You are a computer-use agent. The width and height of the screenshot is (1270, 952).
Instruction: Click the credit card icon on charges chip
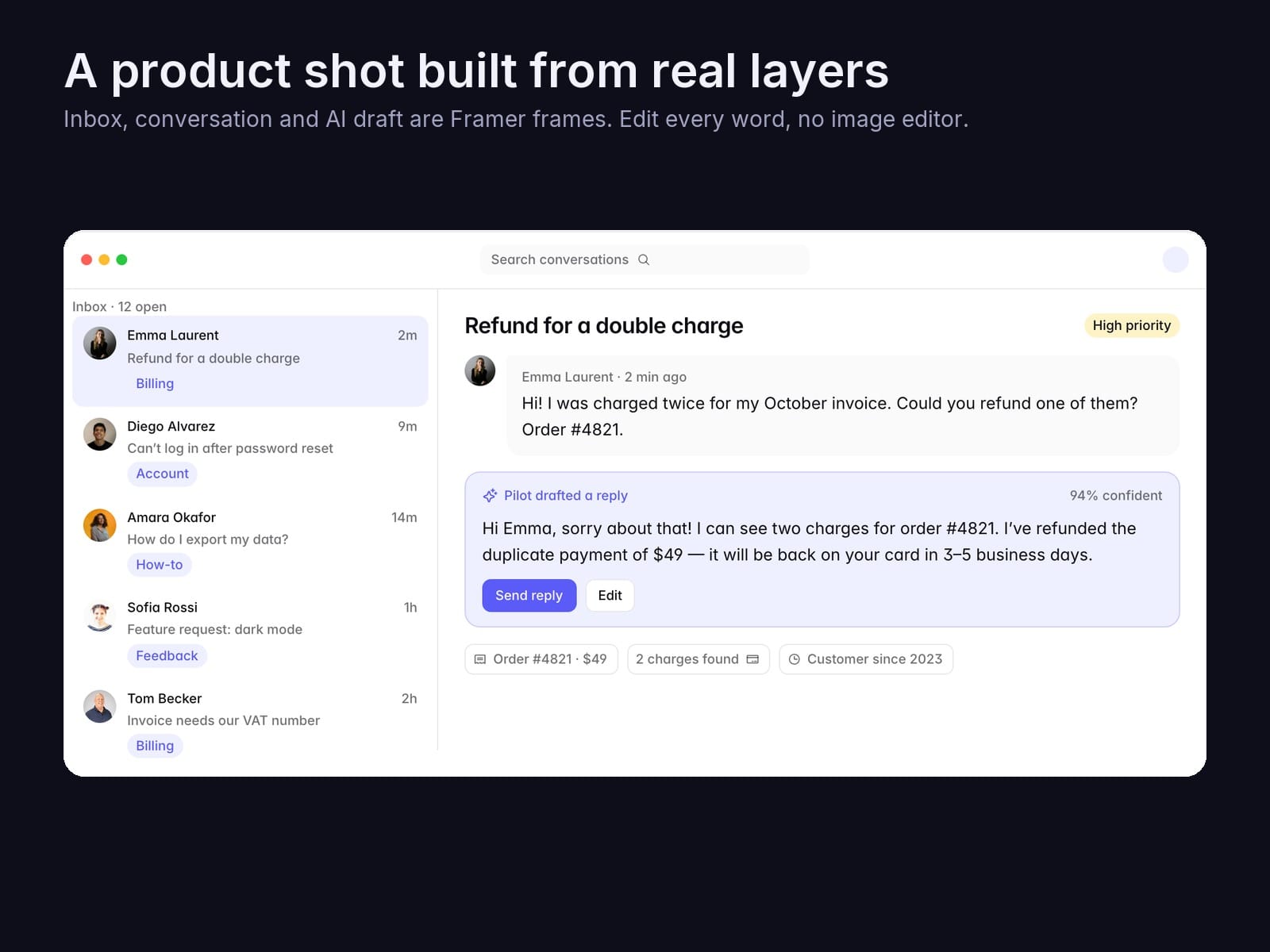(752, 659)
